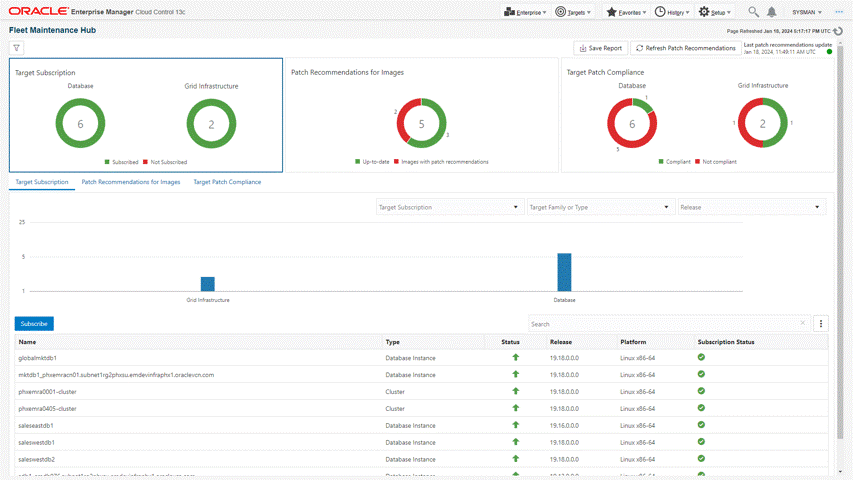
Task: Click the Save Report button
Action: pos(600,48)
